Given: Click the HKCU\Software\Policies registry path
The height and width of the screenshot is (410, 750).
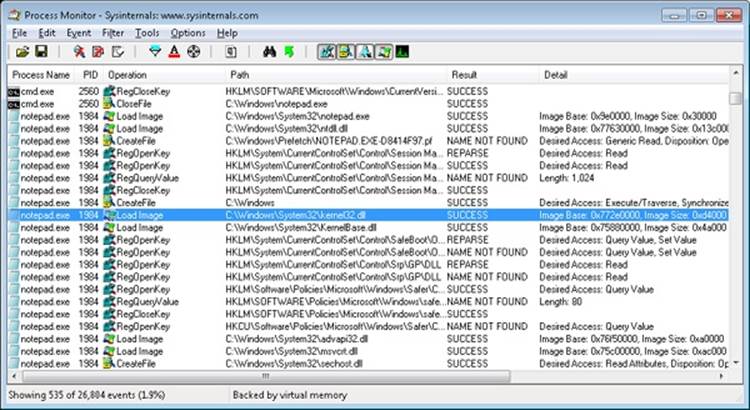Looking at the screenshot, I should (335, 327).
